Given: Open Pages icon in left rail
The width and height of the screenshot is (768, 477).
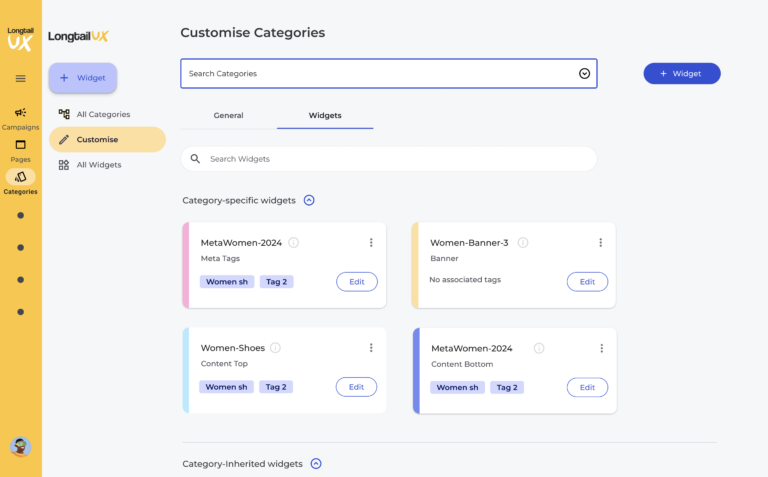Looking at the screenshot, I should click(20, 145).
